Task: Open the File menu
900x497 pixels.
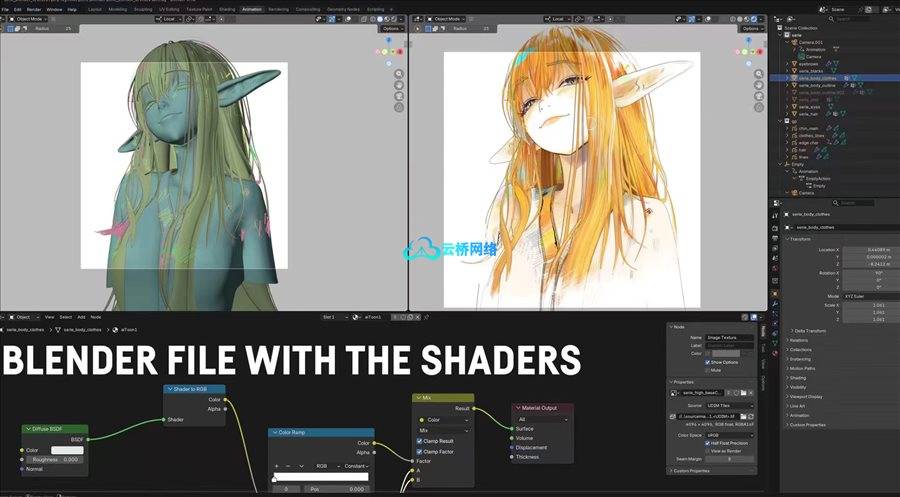Action: tap(5, 10)
